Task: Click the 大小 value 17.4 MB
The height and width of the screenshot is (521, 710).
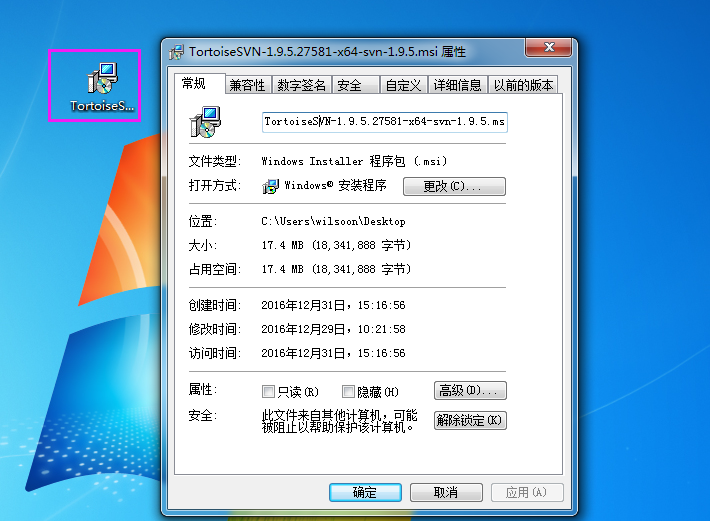Action: pos(336,245)
